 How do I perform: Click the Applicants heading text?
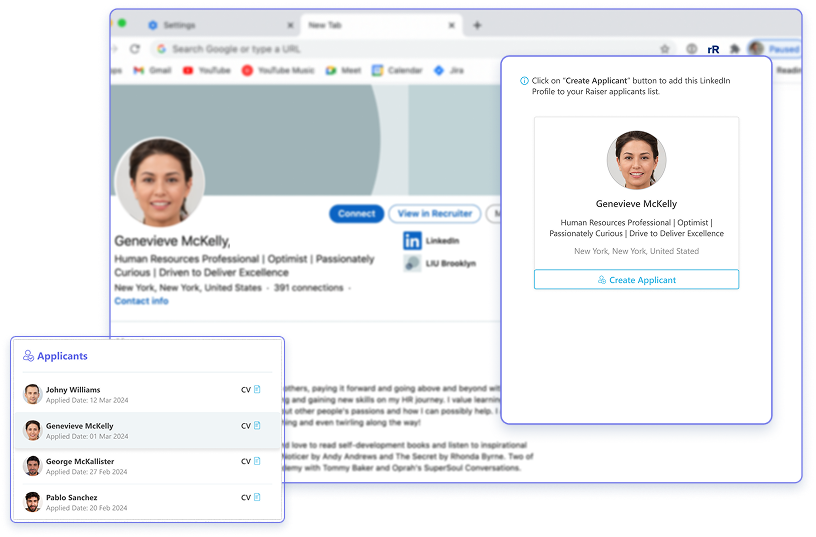pos(62,356)
